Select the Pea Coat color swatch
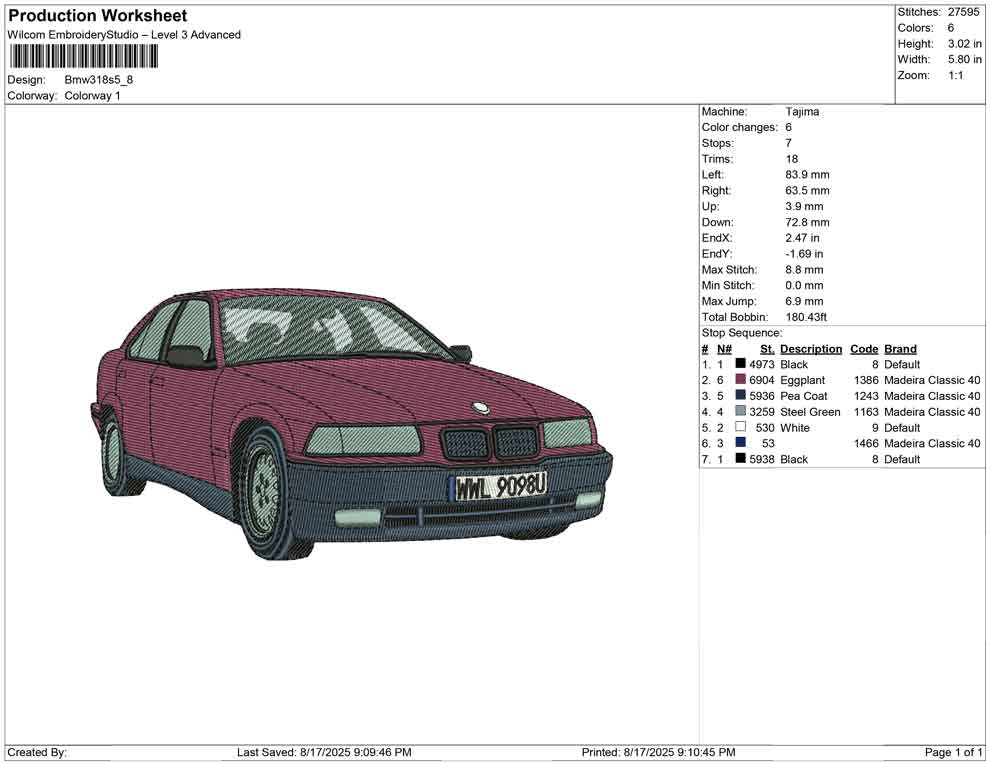The image size is (990, 762). pos(740,396)
